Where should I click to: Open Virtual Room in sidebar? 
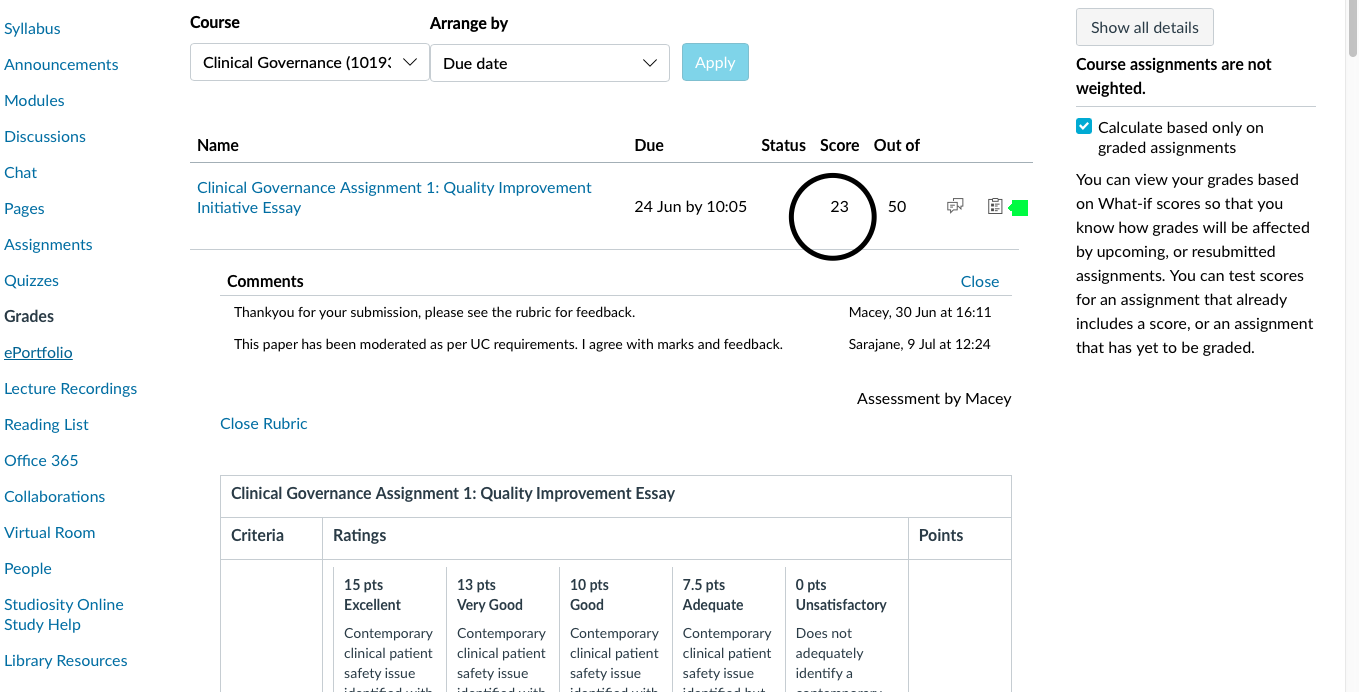[x=50, y=532]
